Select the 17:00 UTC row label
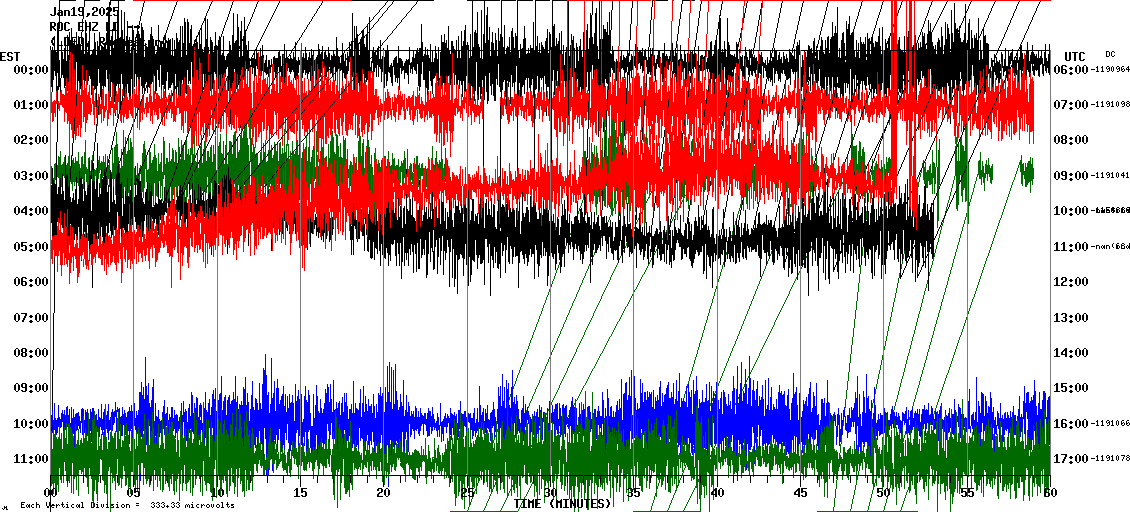The image size is (1130, 519). (x=1070, y=459)
